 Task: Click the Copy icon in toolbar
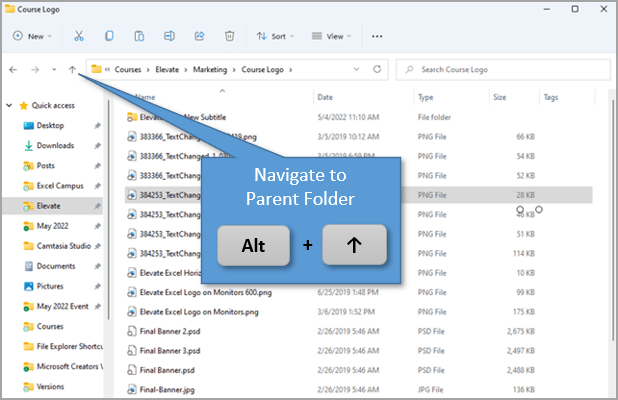109,36
